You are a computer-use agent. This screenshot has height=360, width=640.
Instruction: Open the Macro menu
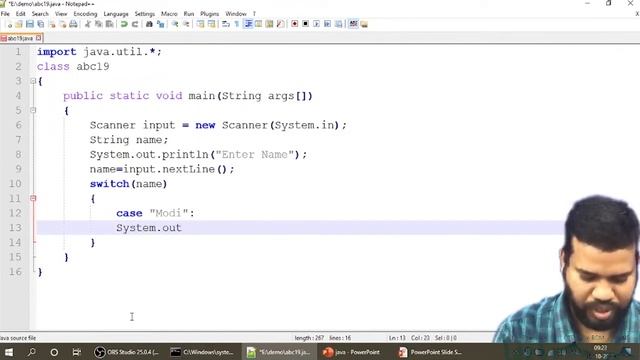[x=169, y=14]
